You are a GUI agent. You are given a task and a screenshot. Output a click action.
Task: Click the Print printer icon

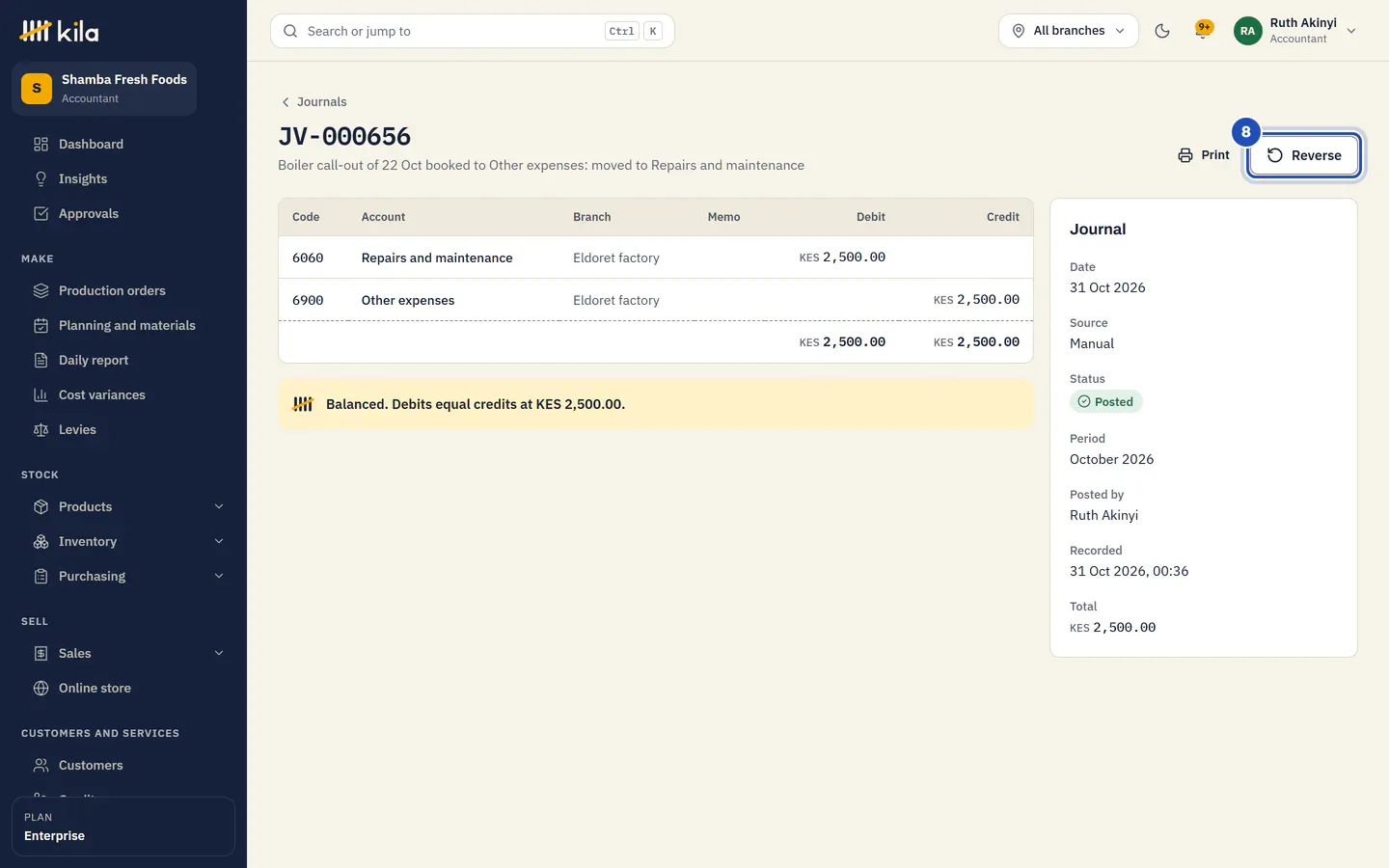pyautogui.click(x=1185, y=155)
